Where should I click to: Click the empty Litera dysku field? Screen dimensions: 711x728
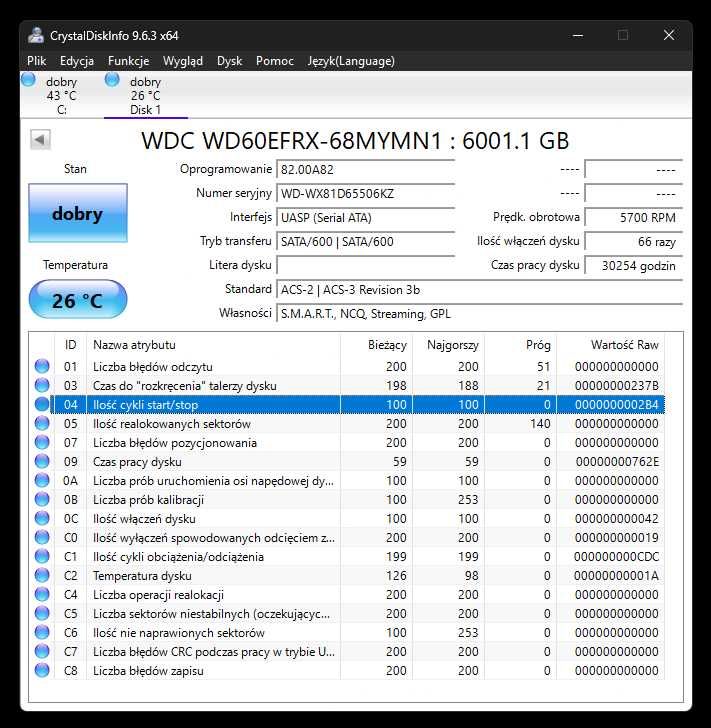tap(365, 266)
